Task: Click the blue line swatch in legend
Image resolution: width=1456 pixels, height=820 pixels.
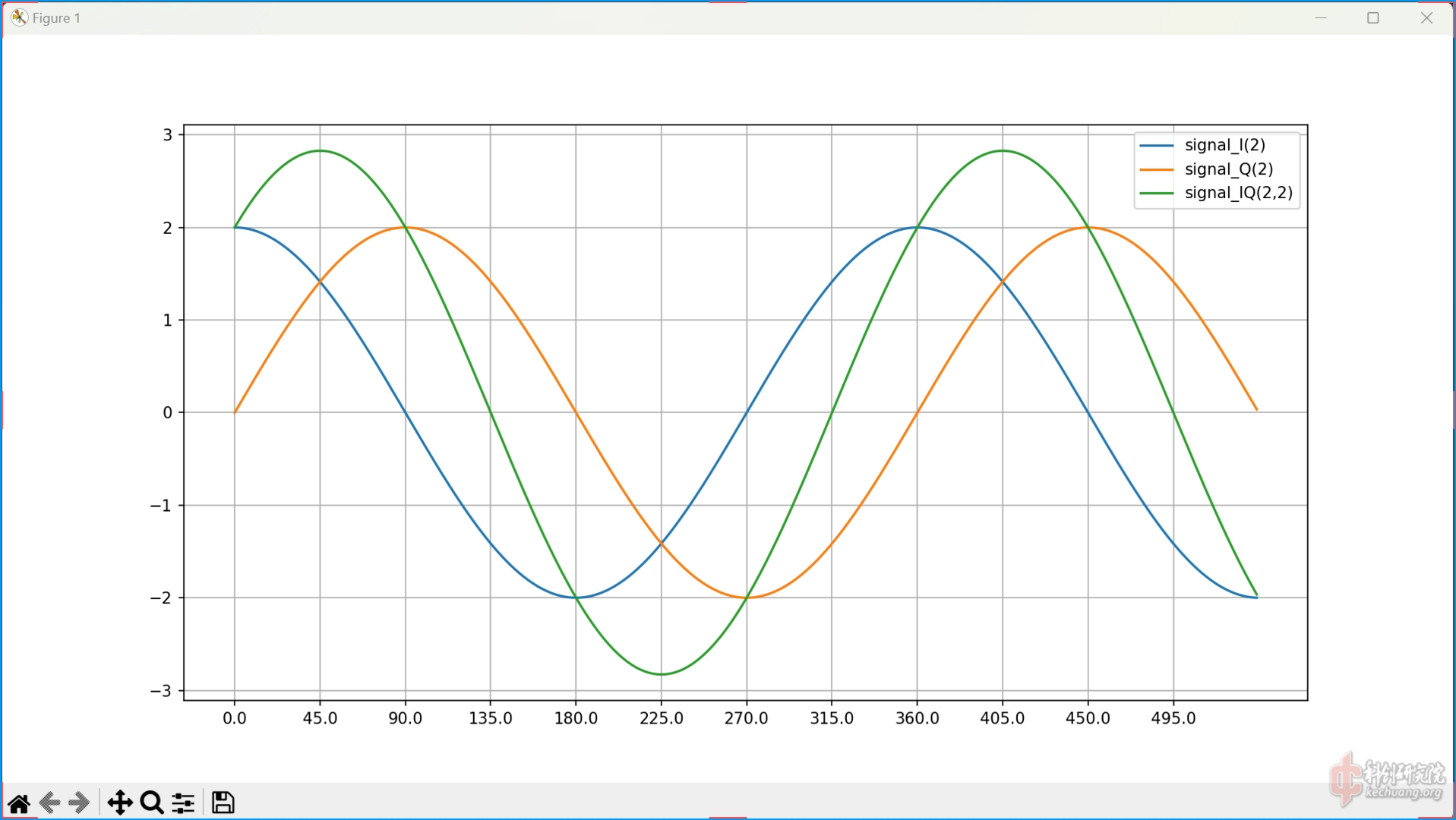Action: [x=1156, y=145]
